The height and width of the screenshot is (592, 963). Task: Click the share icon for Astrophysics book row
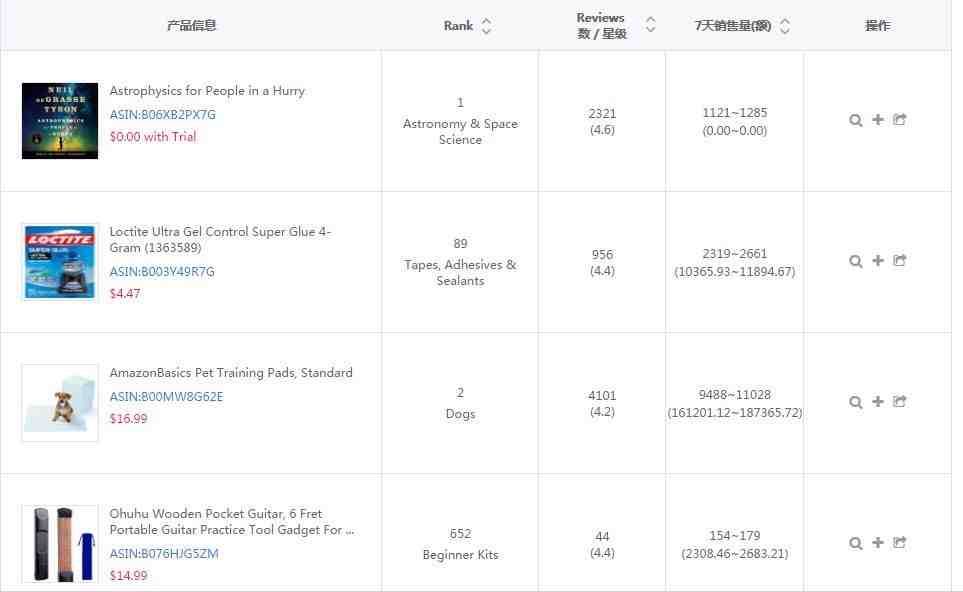pyautogui.click(x=900, y=120)
